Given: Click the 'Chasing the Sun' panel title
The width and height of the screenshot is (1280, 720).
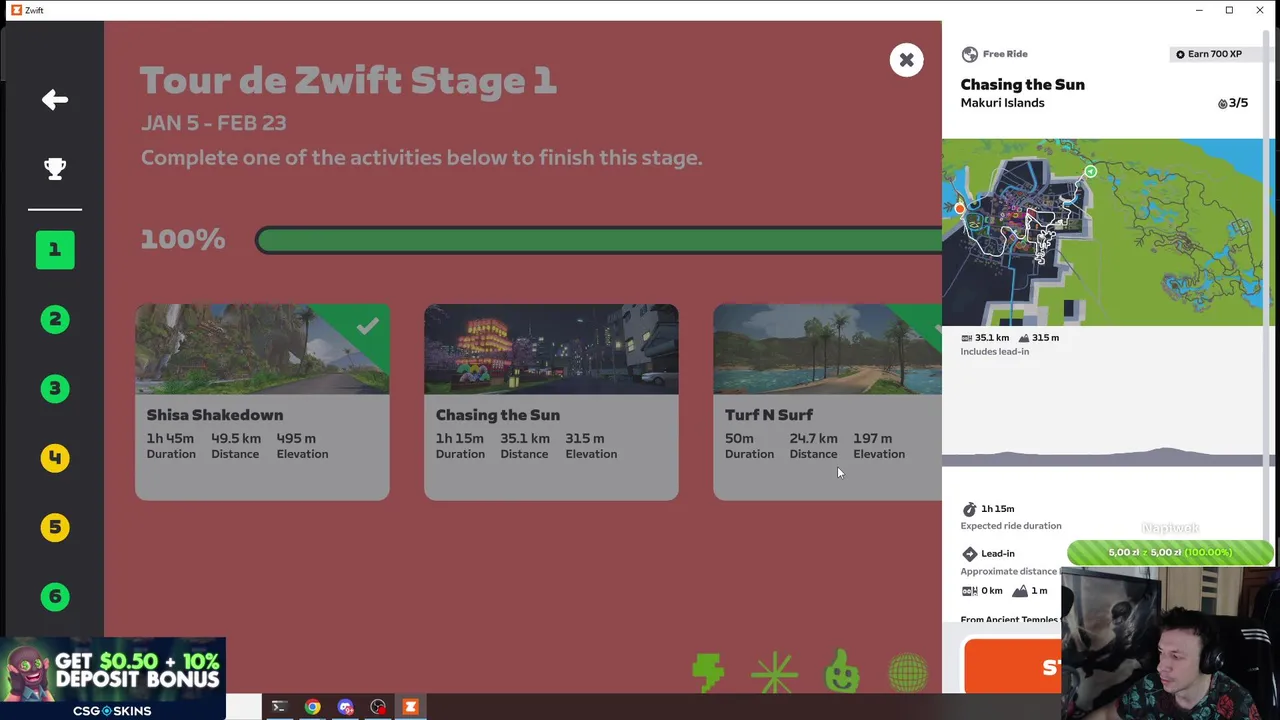Looking at the screenshot, I should coord(1022,85).
